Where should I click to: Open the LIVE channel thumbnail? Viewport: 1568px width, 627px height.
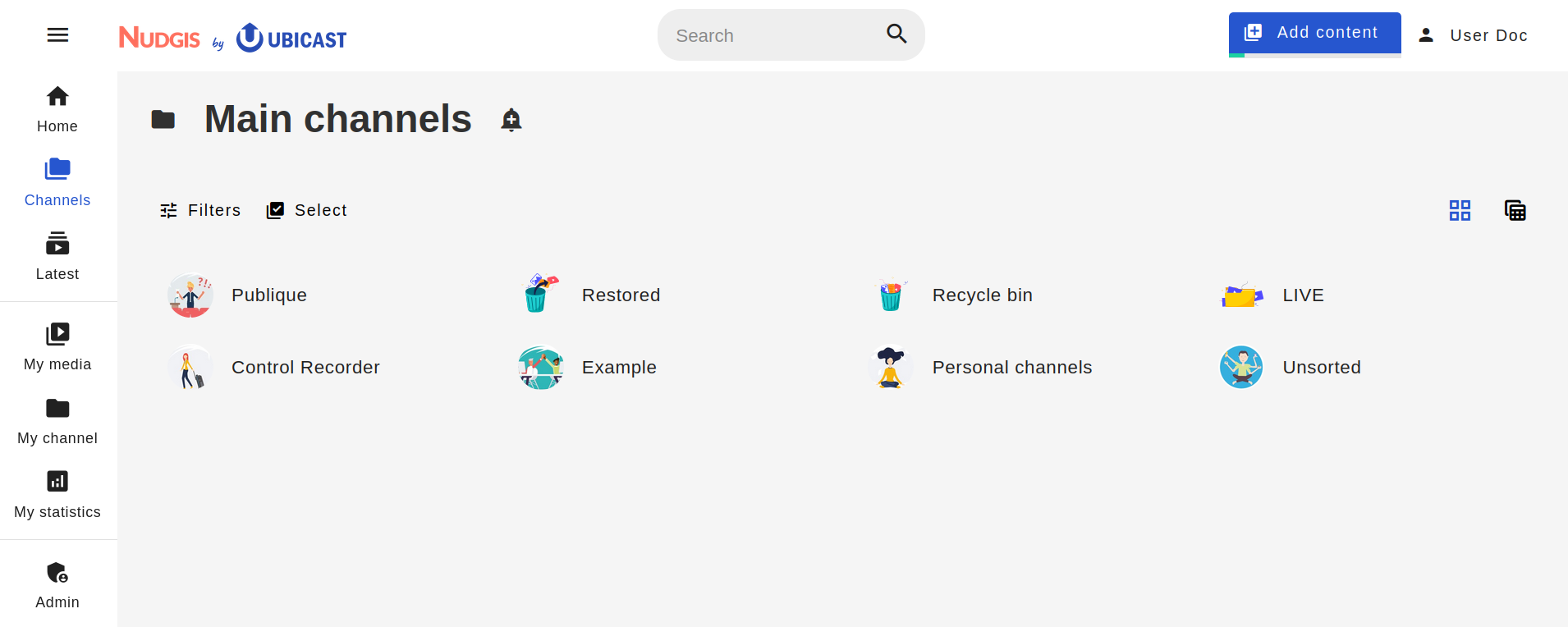(1241, 295)
